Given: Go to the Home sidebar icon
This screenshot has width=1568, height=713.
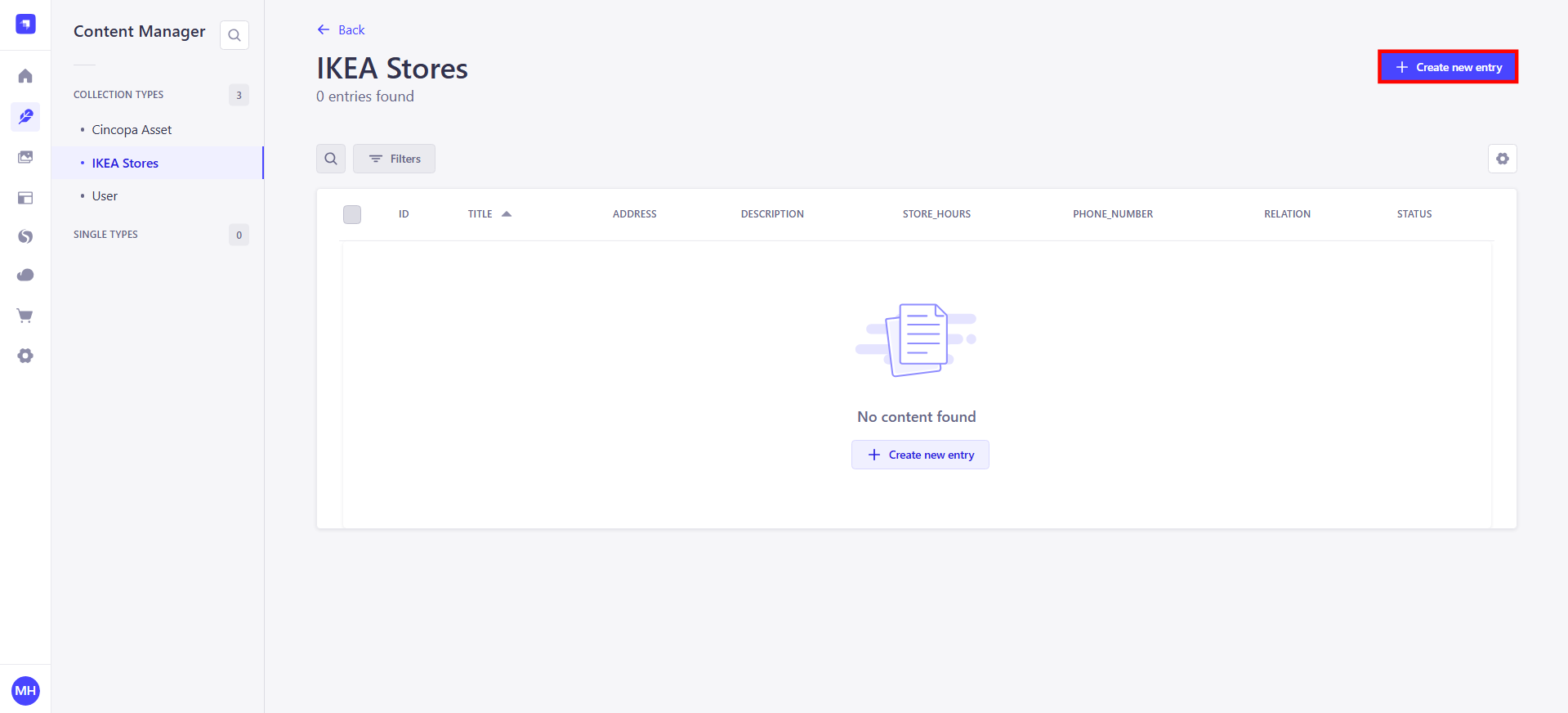Looking at the screenshot, I should pos(25,76).
